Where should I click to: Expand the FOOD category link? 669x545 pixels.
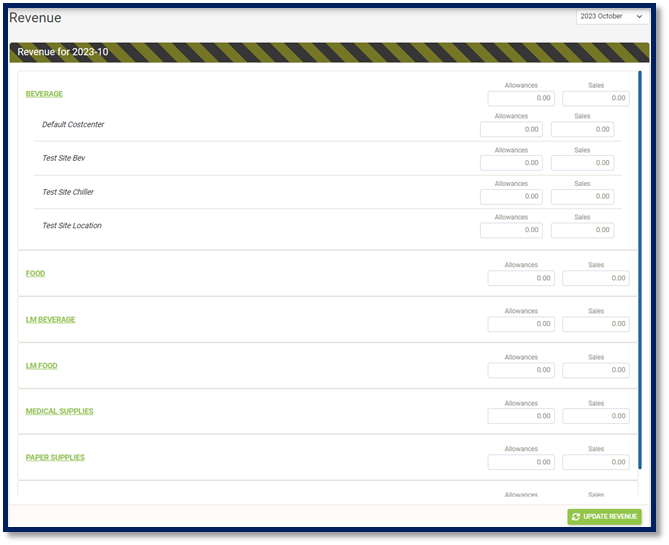(35, 273)
